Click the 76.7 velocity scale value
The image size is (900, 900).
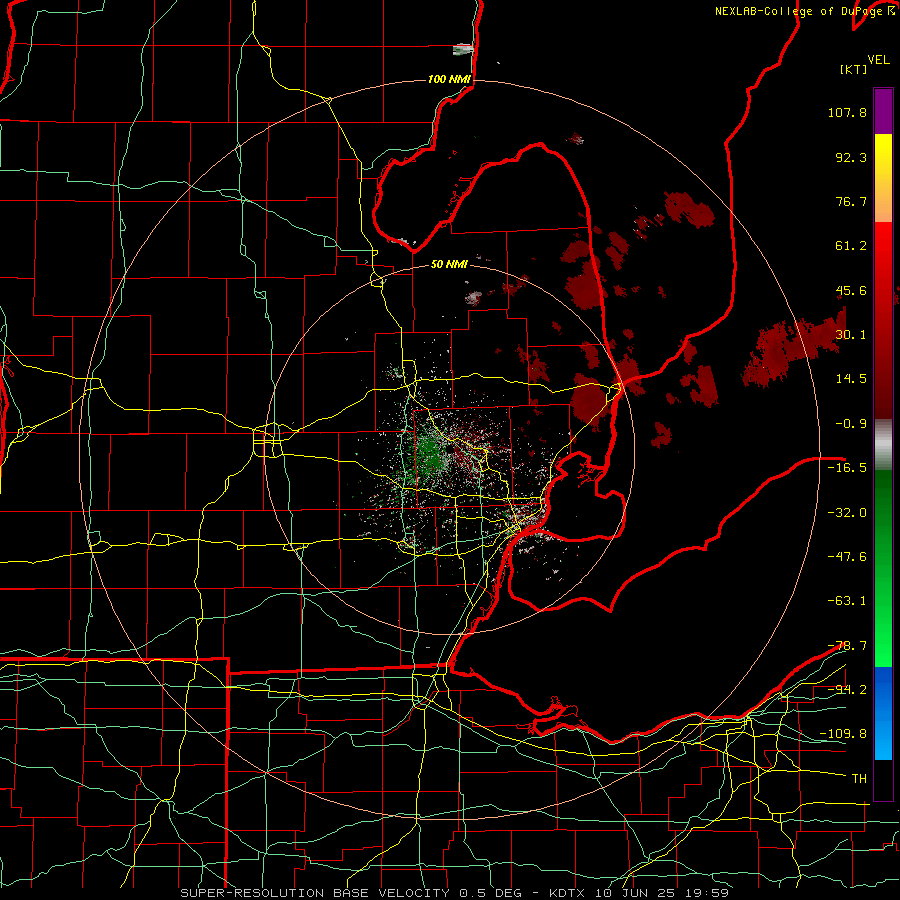pyautogui.click(x=851, y=201)
